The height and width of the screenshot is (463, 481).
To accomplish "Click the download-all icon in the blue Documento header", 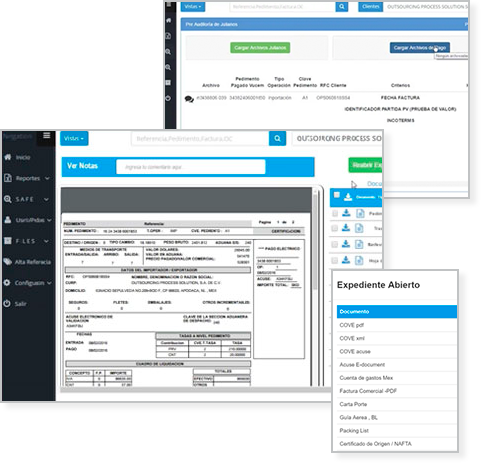I will (348, 197).
